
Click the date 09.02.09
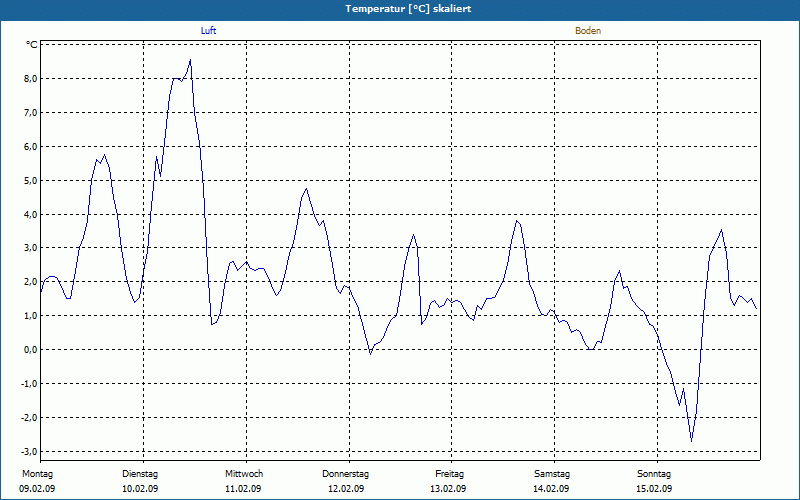(37, 489)
